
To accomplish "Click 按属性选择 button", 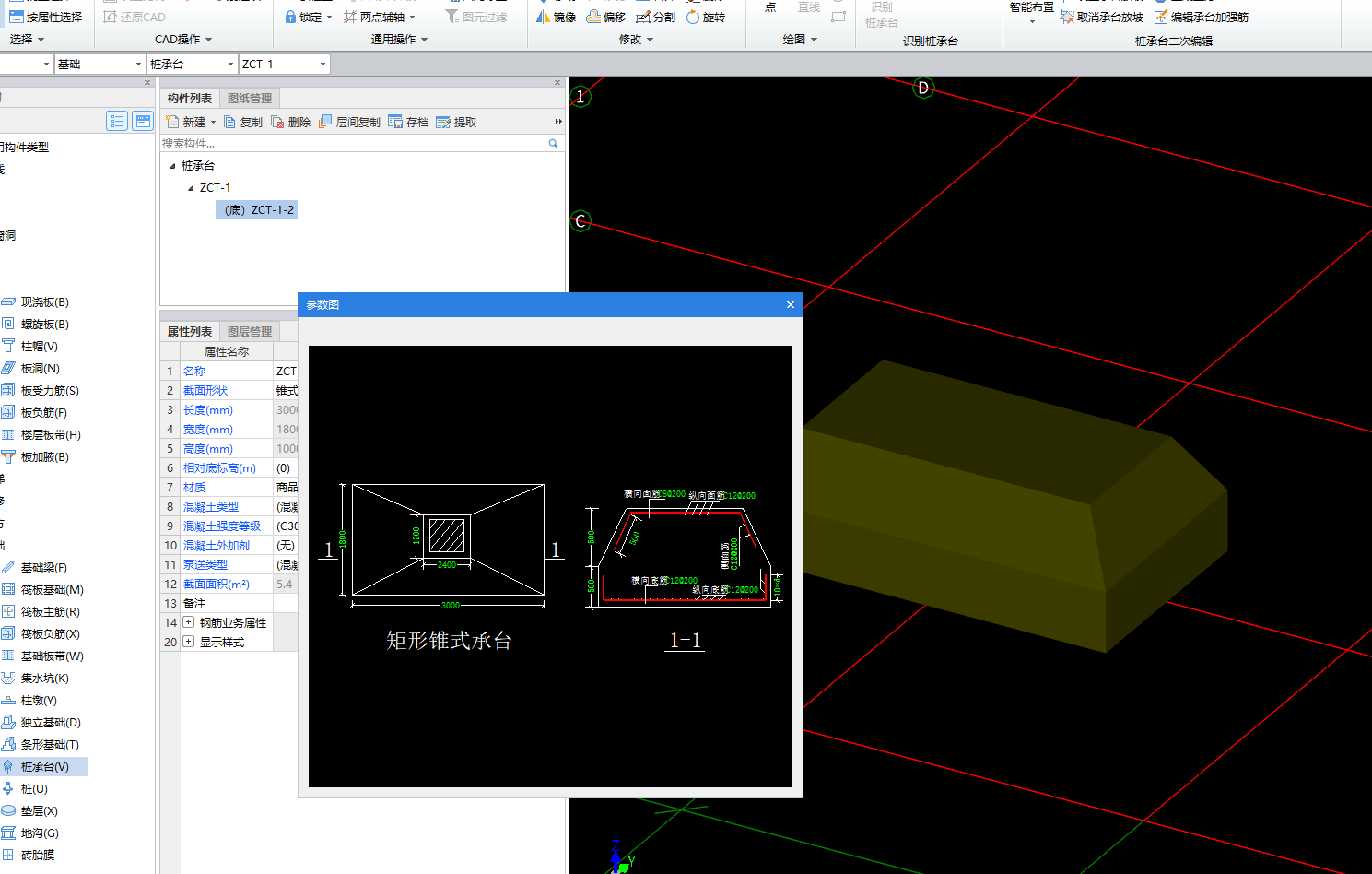I will [x=45, y=17].
